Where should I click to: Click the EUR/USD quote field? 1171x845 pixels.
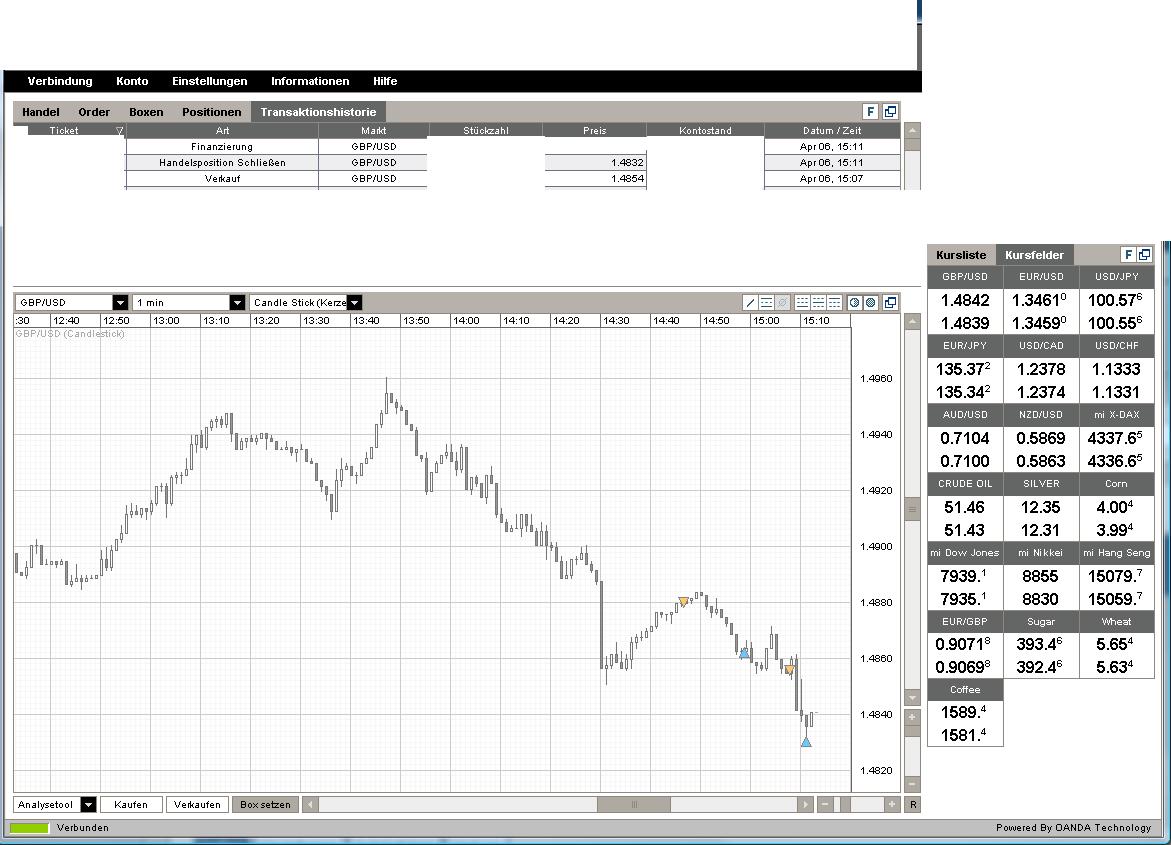[x=1041, y=300]
